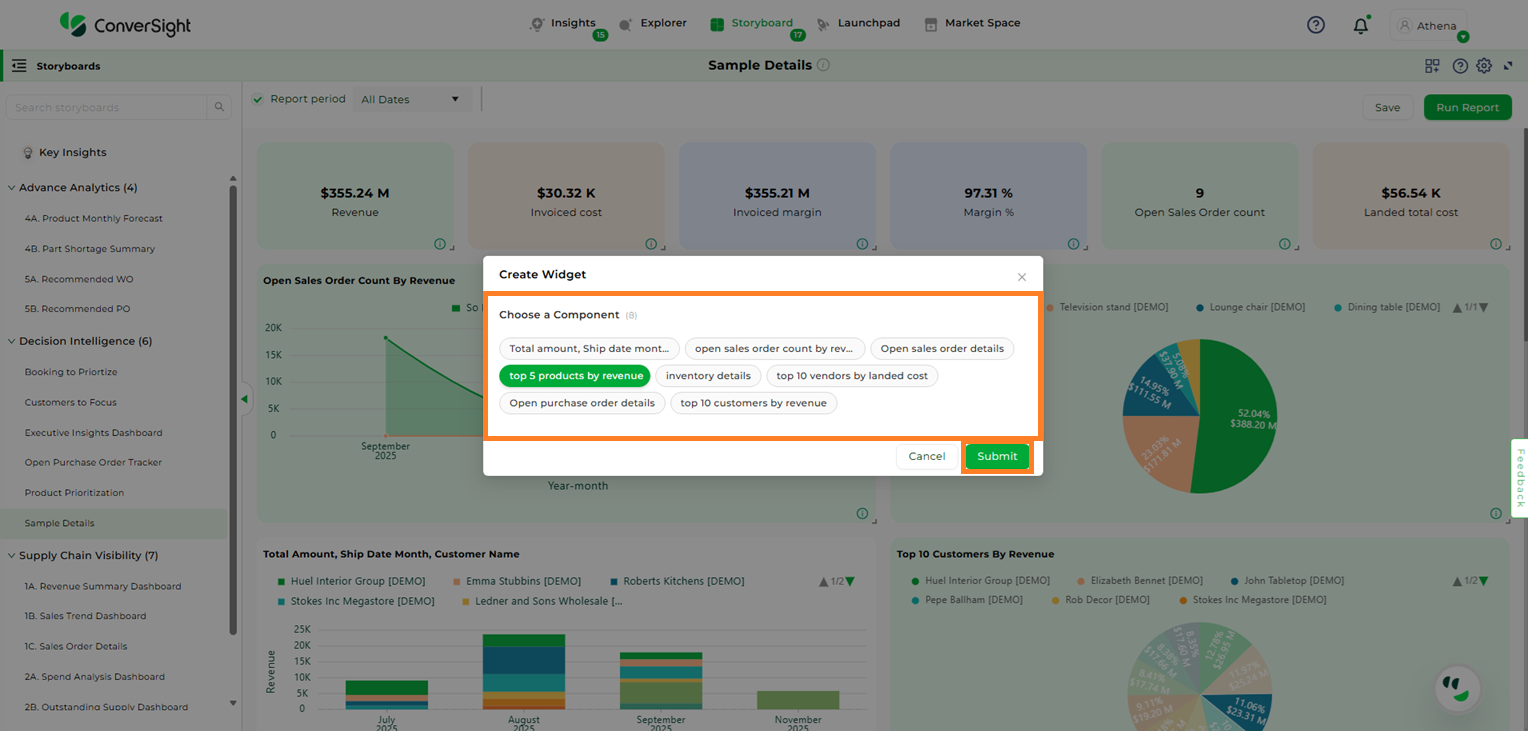Close the Create Widget dialog
This screenshot has height=731, width=1528.
[1021, 277]
